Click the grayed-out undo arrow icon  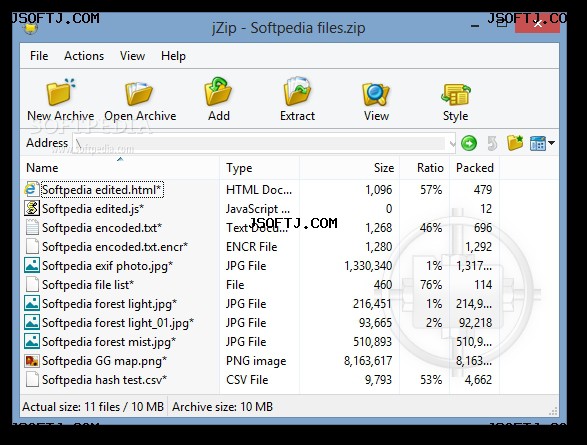(492, 143)
